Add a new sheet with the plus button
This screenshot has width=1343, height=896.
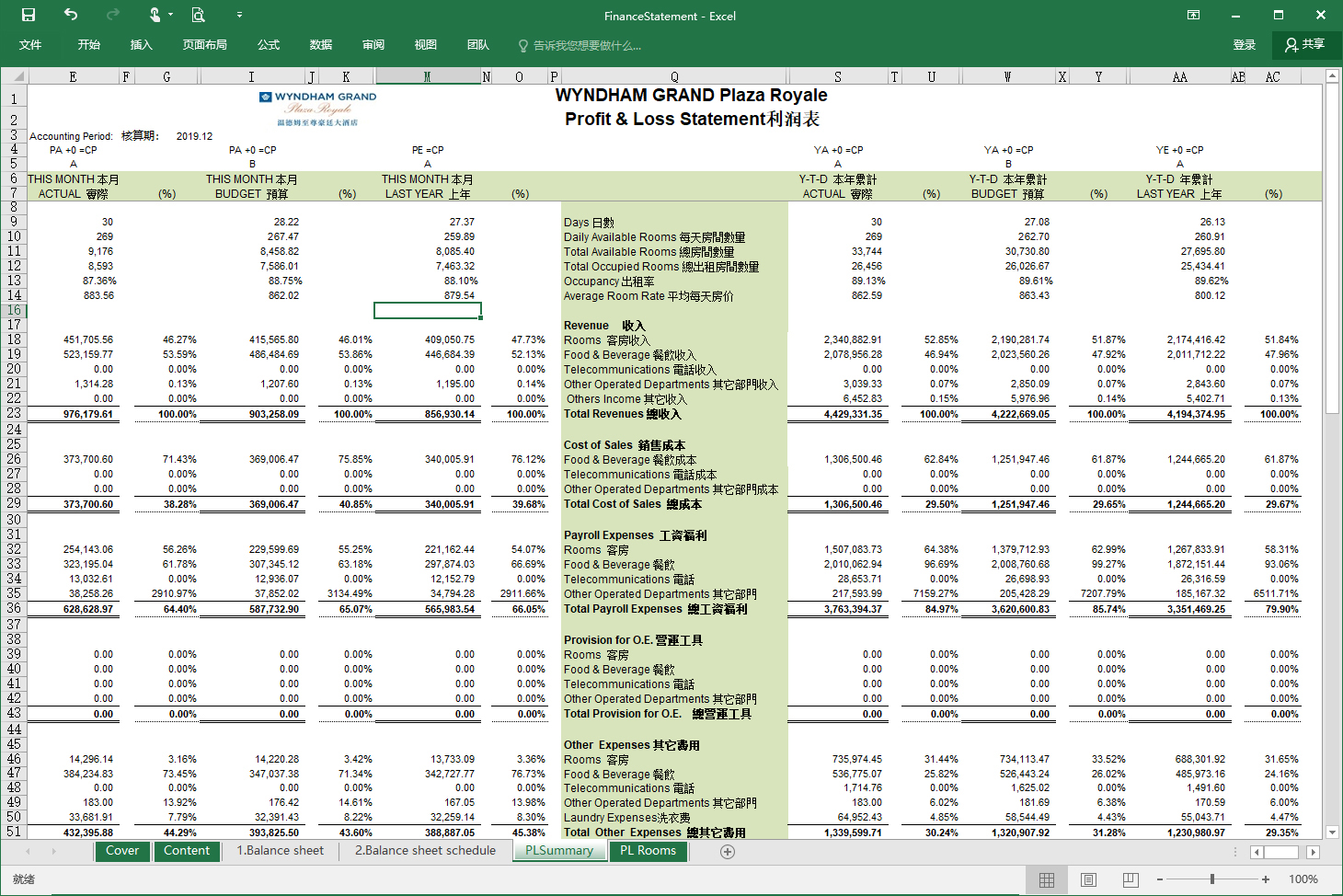(x=728, y=852)
